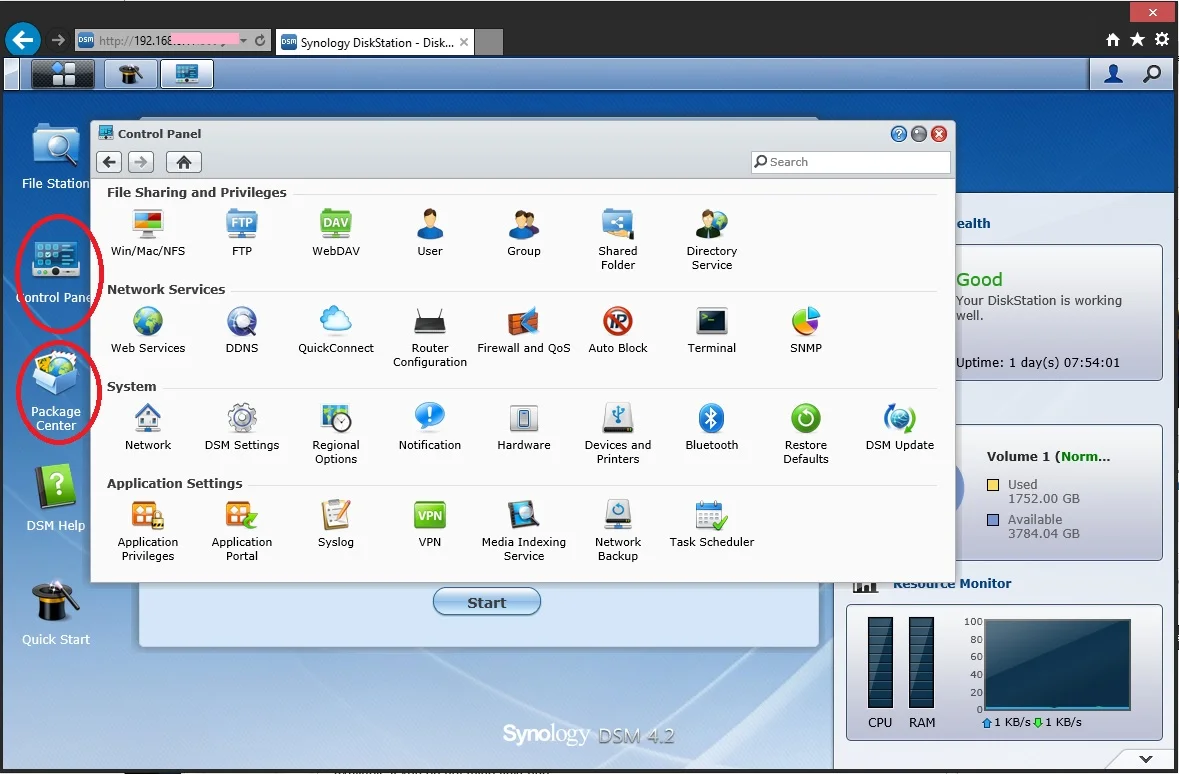1179x774 pixels.
Task: Open the User accounts icon
Action: point(429,232)
